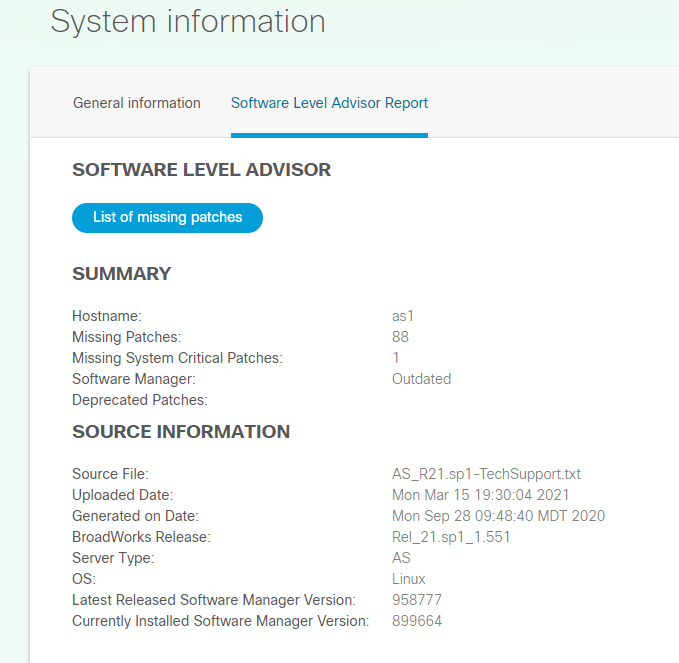Click the source file name AS_R21.sp1-TechSupport.txt
This screenshot has width=679, height=663.
tap(486, 474)
